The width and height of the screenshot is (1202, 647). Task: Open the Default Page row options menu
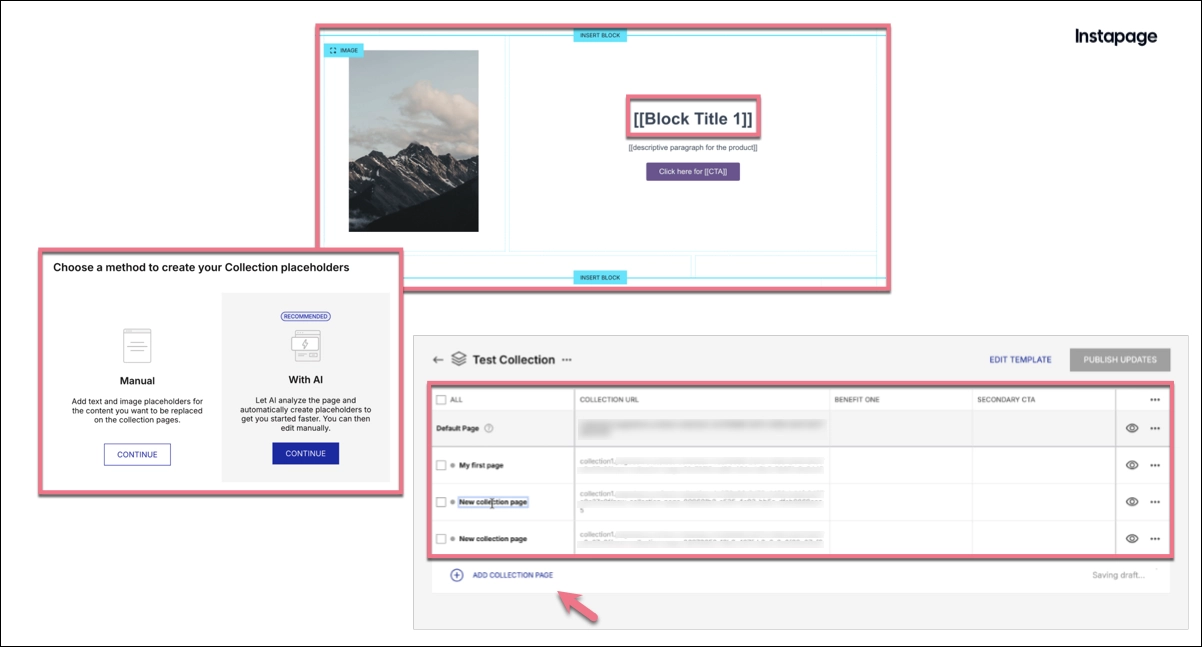[1155, 428]
